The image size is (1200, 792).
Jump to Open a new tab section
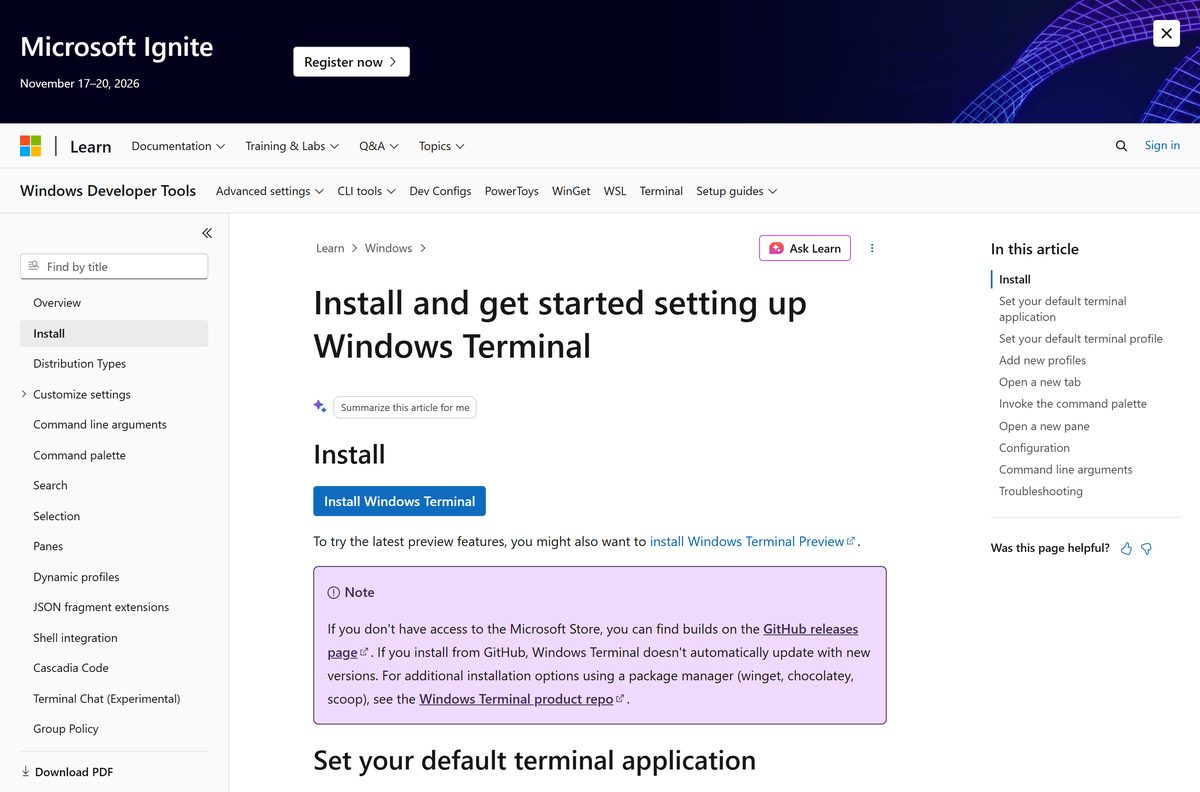[1040, 382]
